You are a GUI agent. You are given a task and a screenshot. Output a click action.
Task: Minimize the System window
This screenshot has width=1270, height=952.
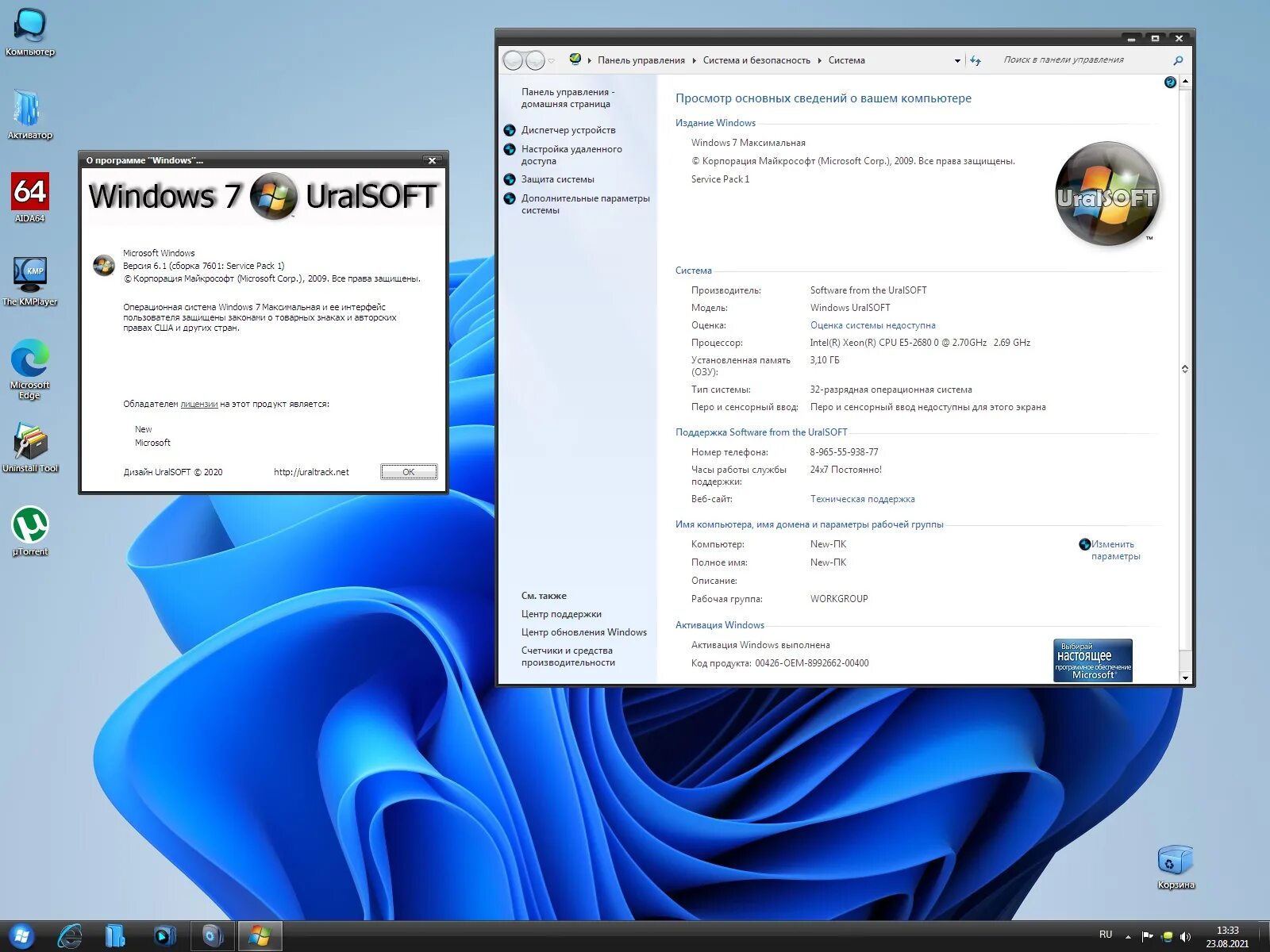click(1131, 38)
